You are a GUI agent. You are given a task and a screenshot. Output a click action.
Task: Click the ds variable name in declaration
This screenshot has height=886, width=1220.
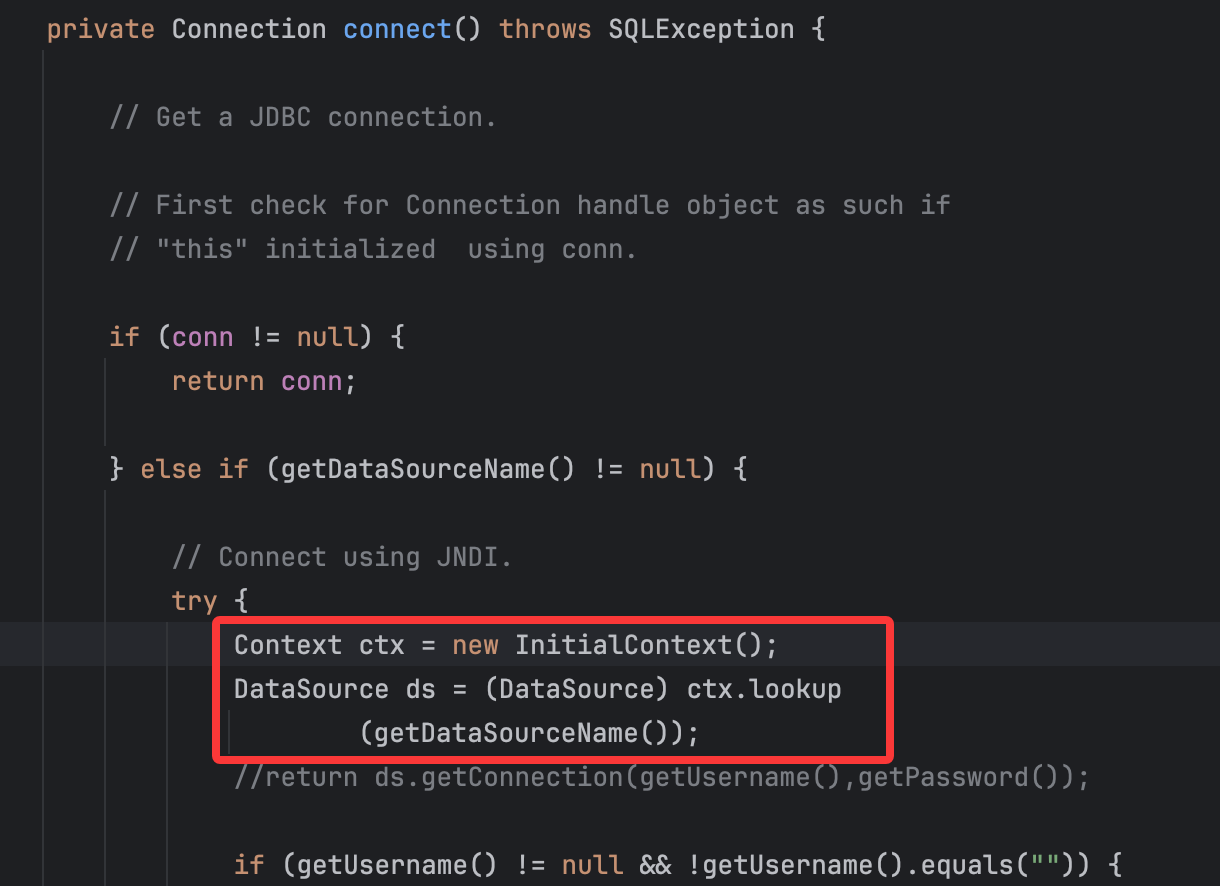(420, 689)
